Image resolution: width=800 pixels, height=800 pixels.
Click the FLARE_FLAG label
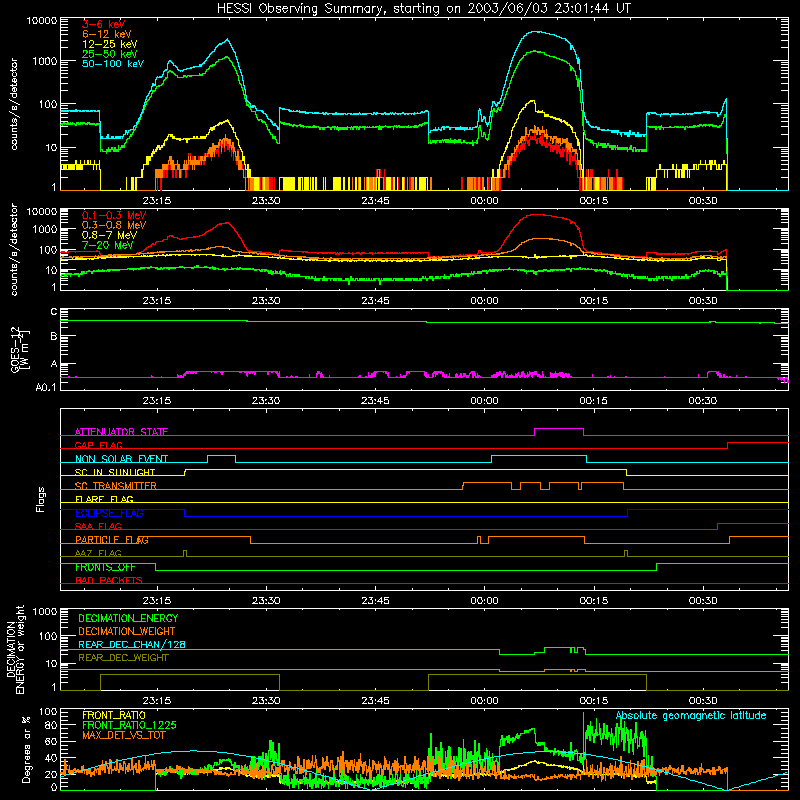click(104, 499)
